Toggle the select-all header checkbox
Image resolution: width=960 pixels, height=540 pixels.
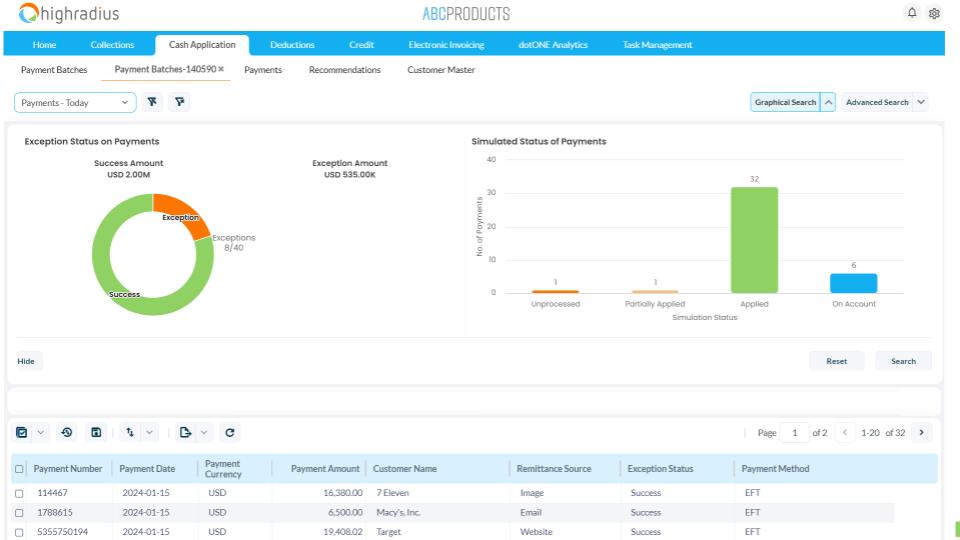coord(19,469)
